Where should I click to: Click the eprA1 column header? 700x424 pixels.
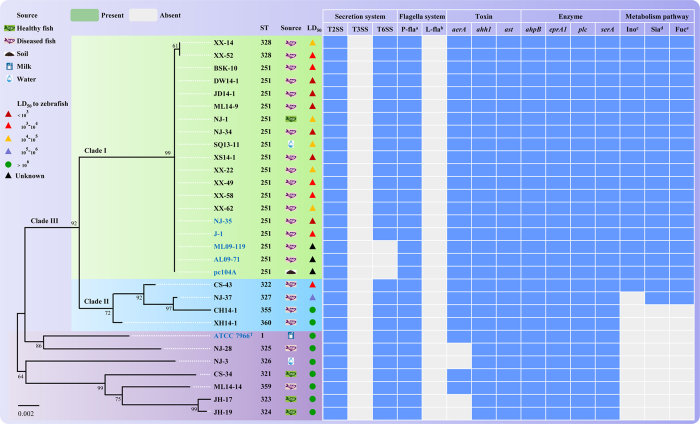coord(558,29)
